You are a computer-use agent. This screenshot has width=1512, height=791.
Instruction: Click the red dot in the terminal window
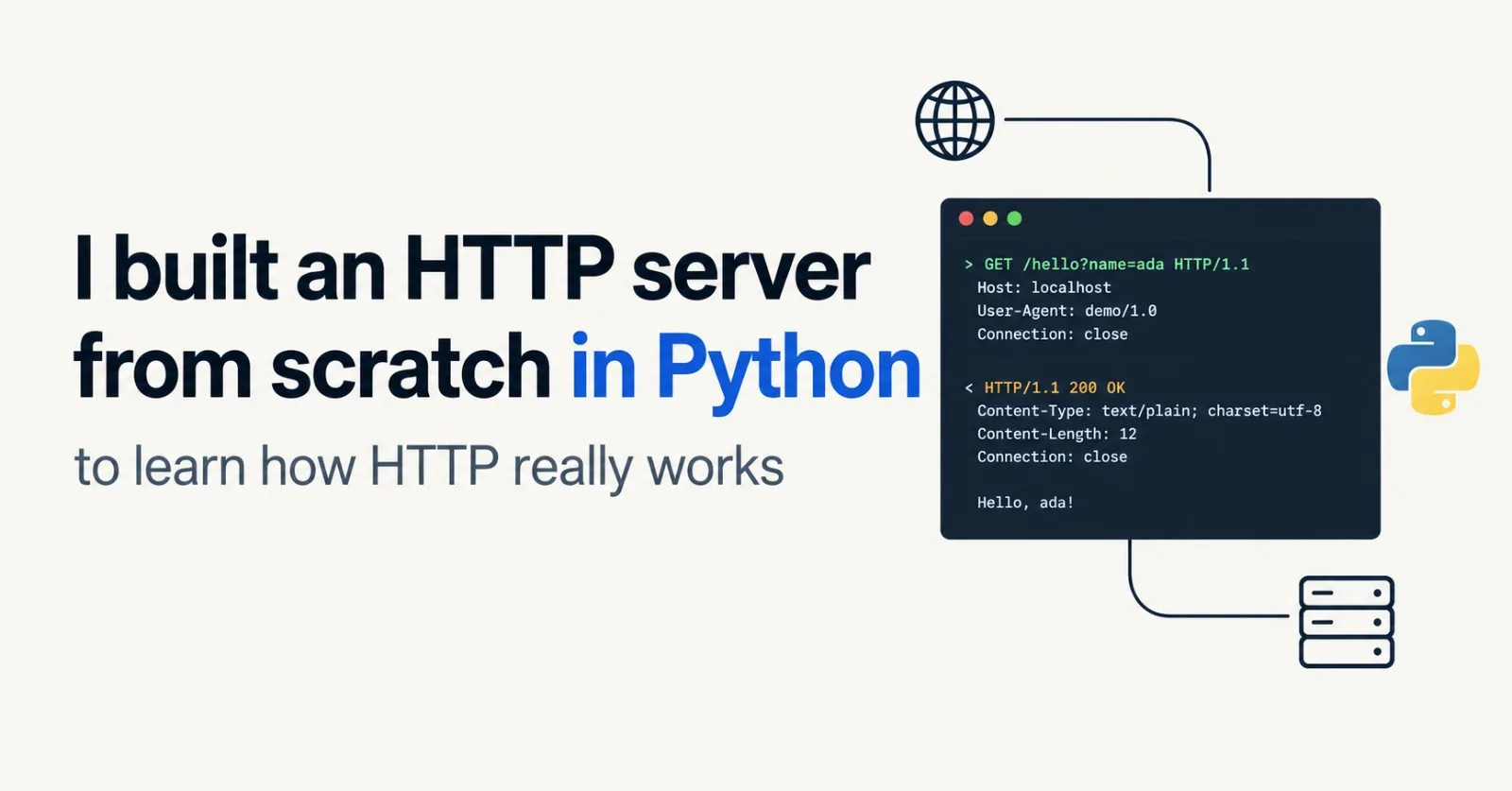coord(966,218)
